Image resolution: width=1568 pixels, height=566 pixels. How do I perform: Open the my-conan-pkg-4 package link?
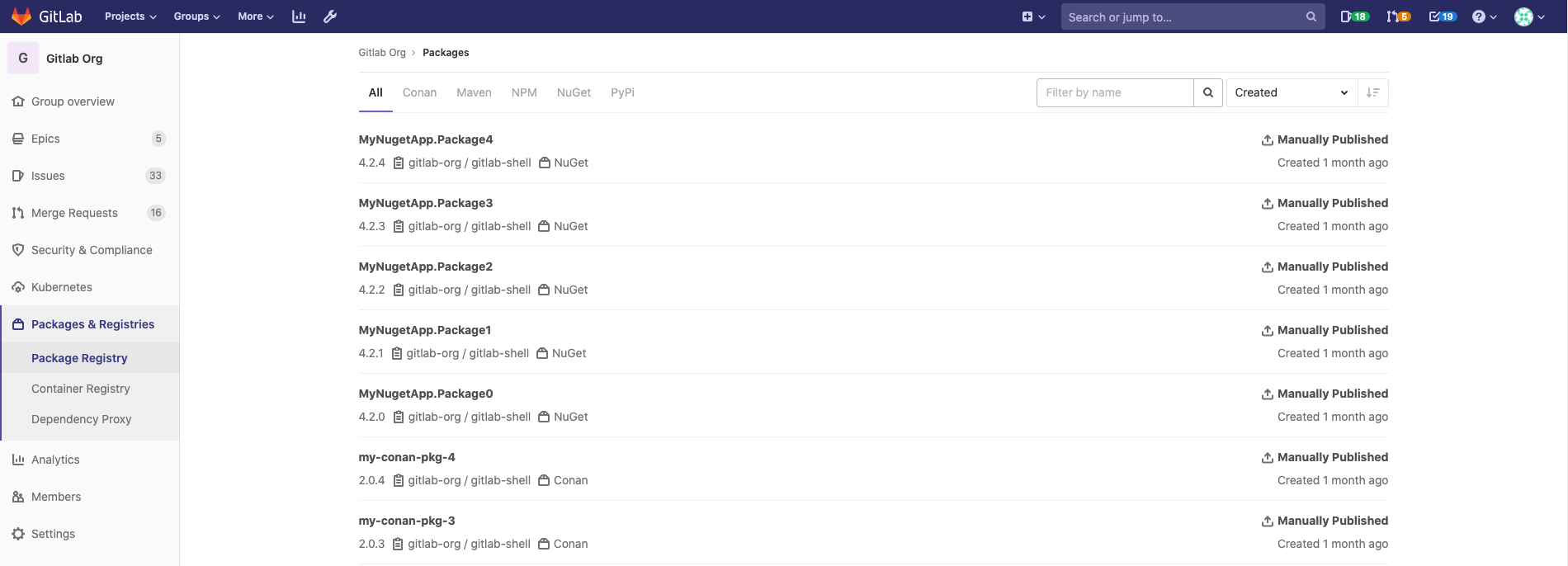coord(407,457)
